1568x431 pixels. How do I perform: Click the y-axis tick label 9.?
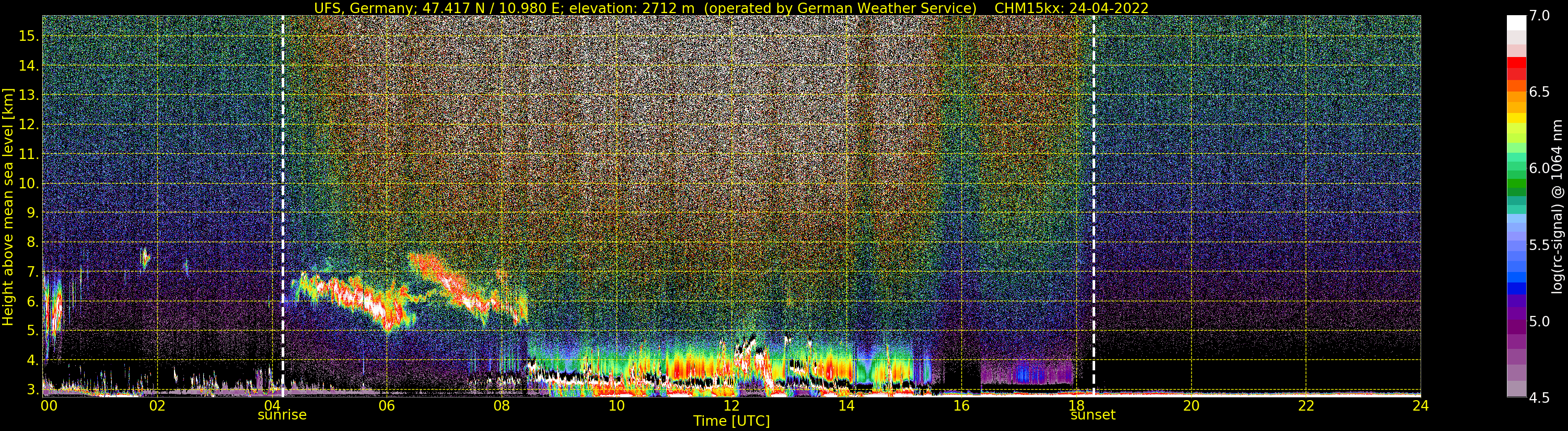[x=33, y=213]
